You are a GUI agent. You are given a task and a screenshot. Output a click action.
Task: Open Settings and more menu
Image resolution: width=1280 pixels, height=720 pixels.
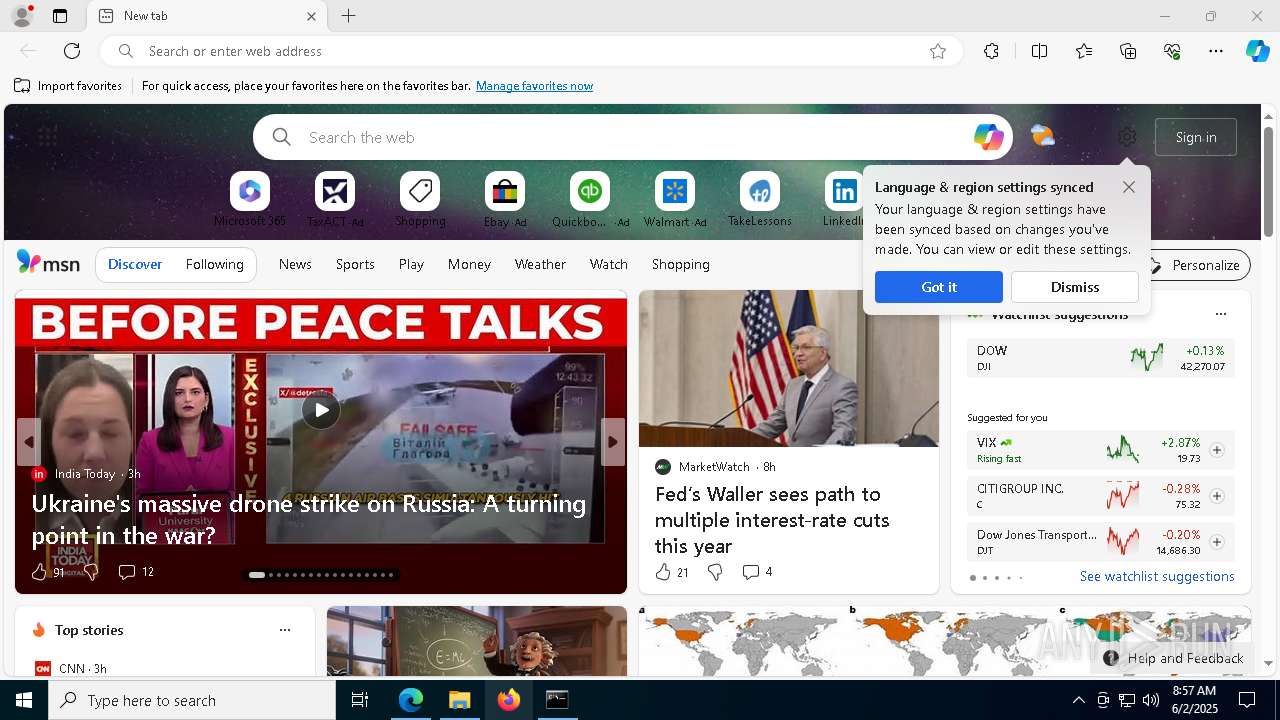(1216, 51)
